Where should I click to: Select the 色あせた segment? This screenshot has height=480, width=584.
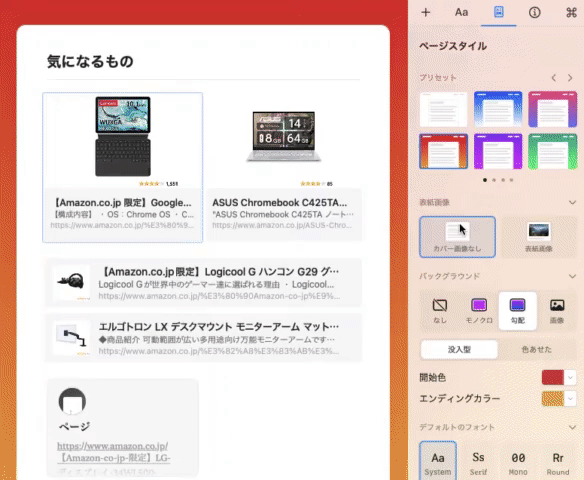coord(536,349)
